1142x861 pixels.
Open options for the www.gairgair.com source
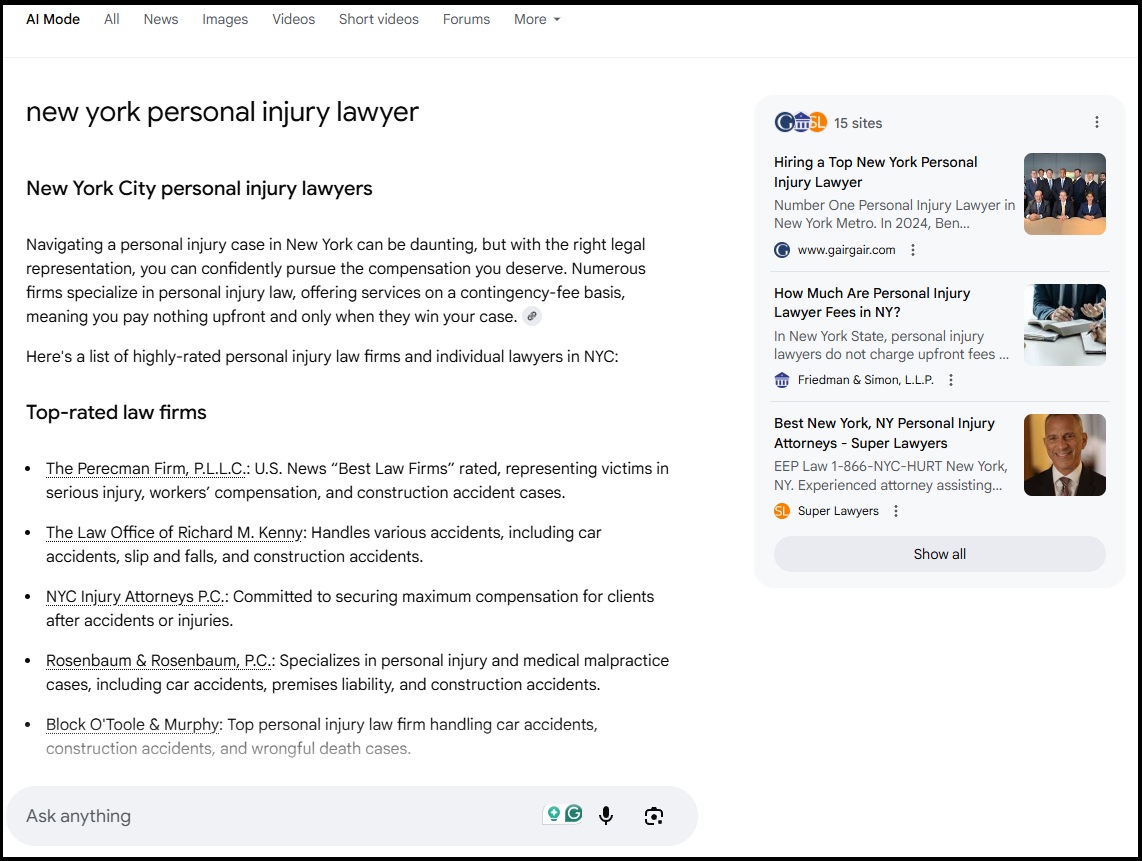coord(913,250)
